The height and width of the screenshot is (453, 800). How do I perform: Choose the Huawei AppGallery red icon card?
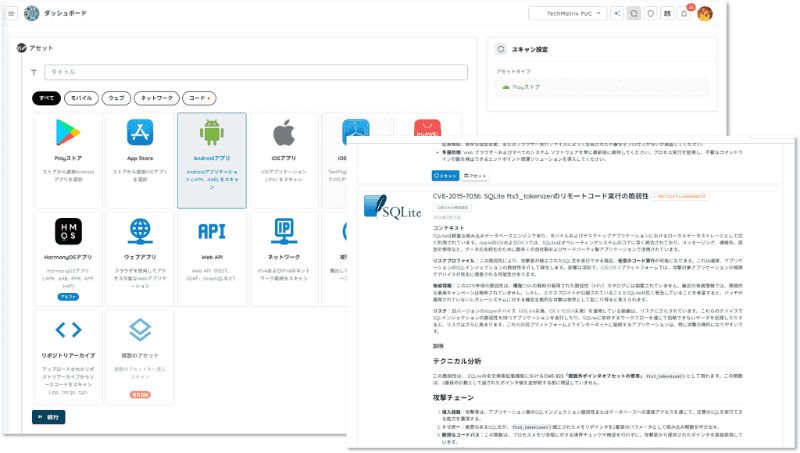tap(428, 128)
